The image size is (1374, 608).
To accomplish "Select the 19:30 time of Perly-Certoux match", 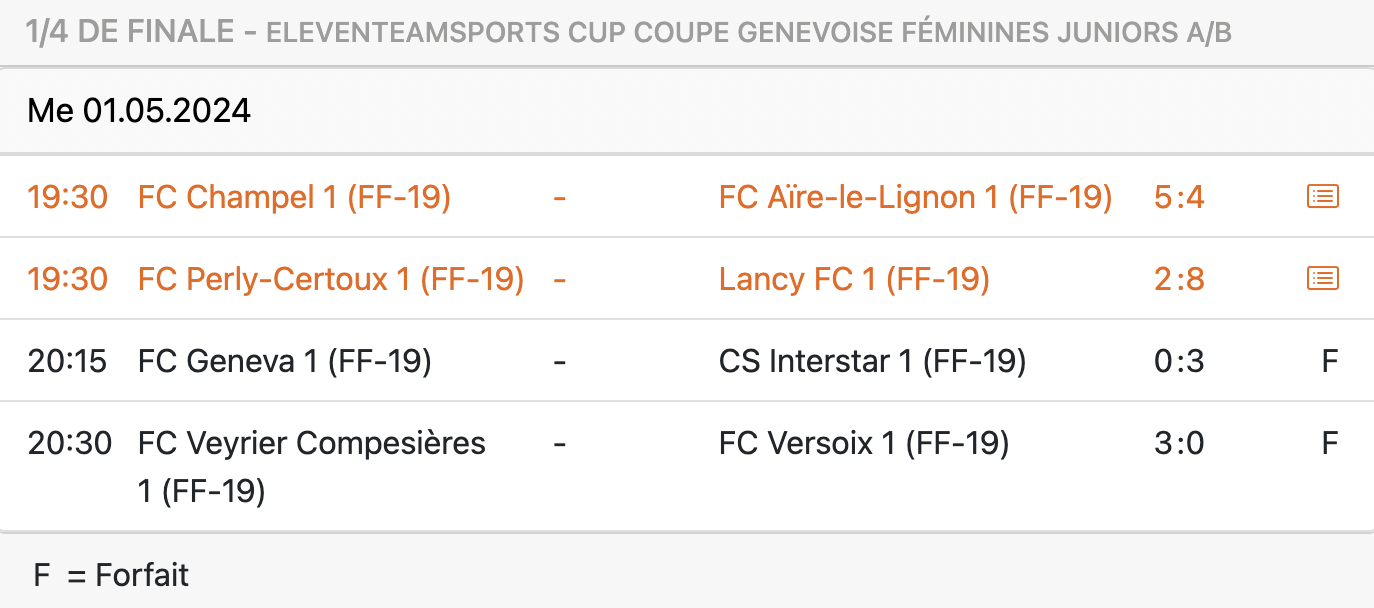I will (67, 279).
